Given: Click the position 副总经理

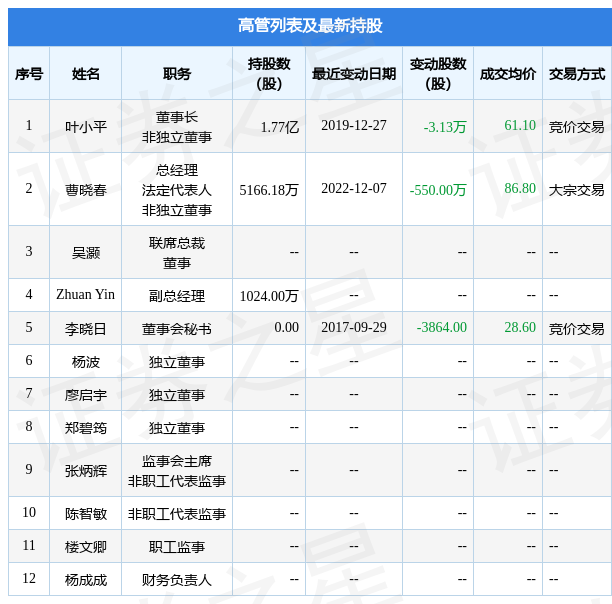Looking at the screenshot, I should click(x=177, y=296).
